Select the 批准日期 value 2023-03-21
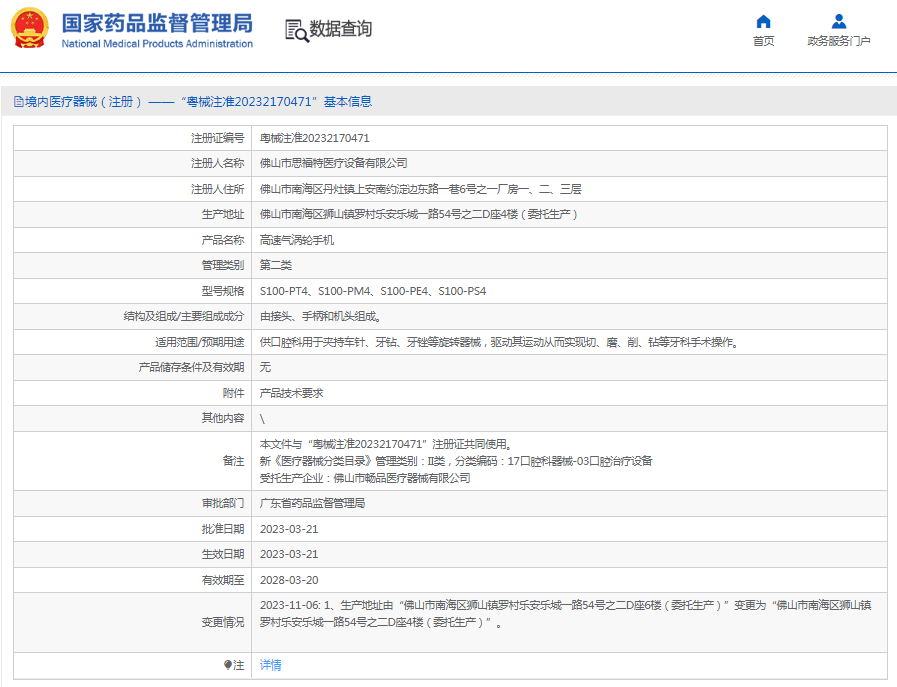The height and width of the screenshot is (687, 897). point(289,529)
